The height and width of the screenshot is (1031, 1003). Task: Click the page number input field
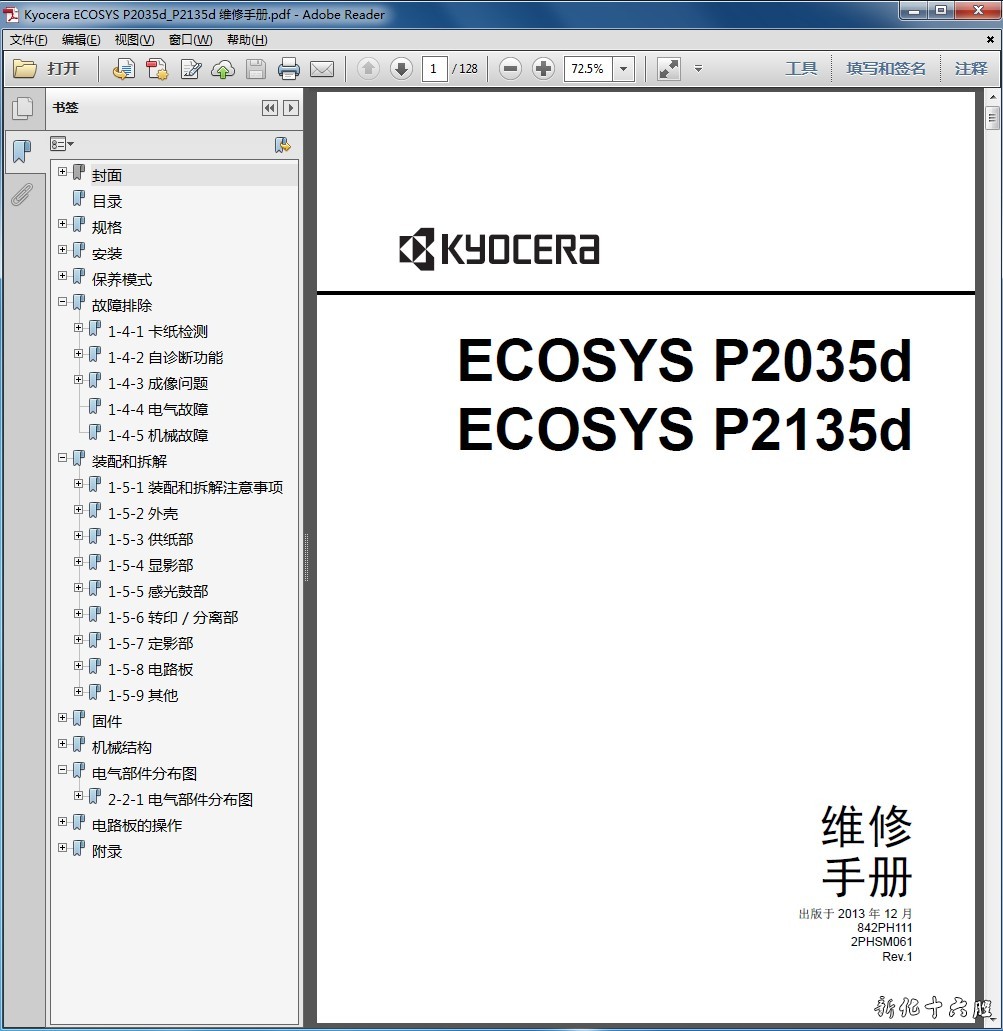tap(434, 69)
